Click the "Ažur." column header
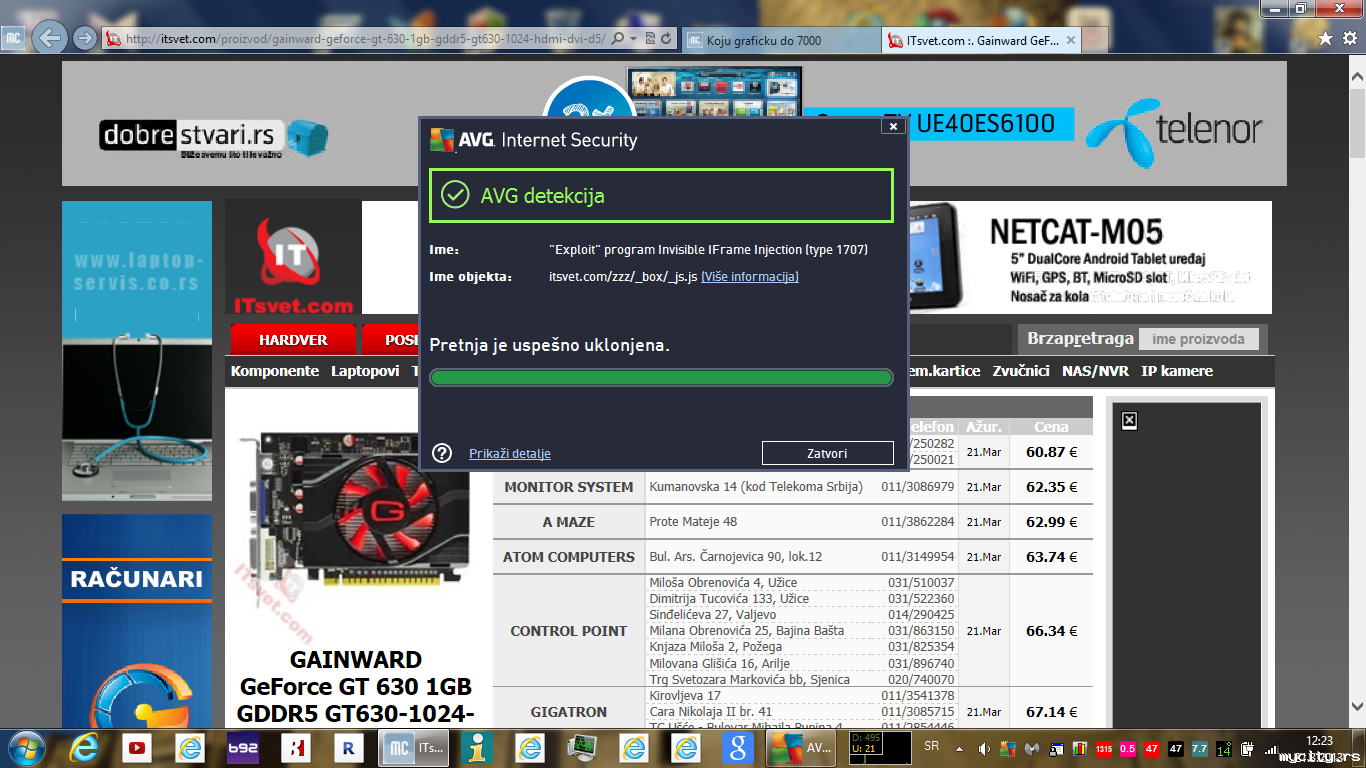 pos(984,427)
